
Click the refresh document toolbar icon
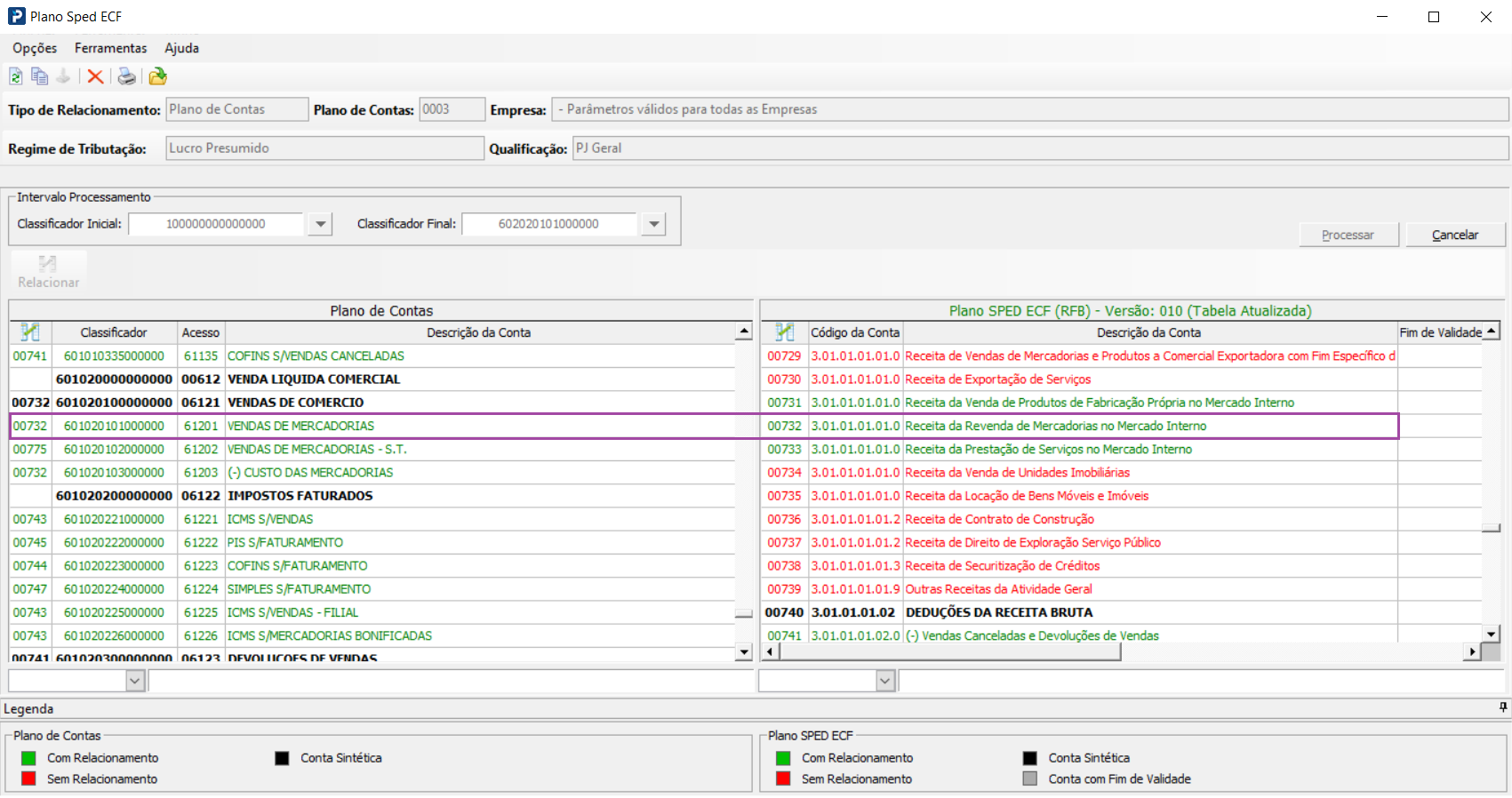(16, 76)
